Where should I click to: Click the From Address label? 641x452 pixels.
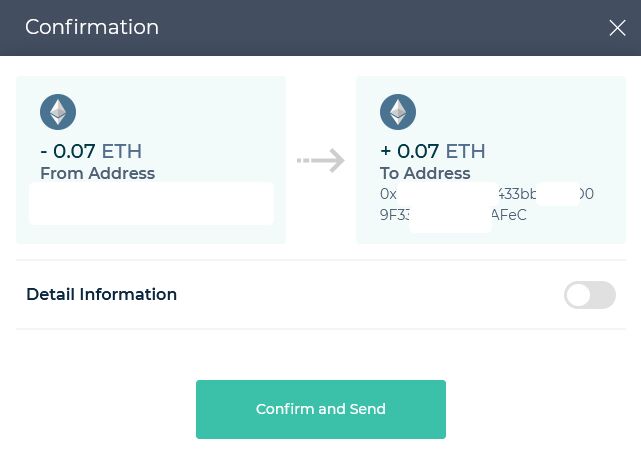tap(97, 173)
